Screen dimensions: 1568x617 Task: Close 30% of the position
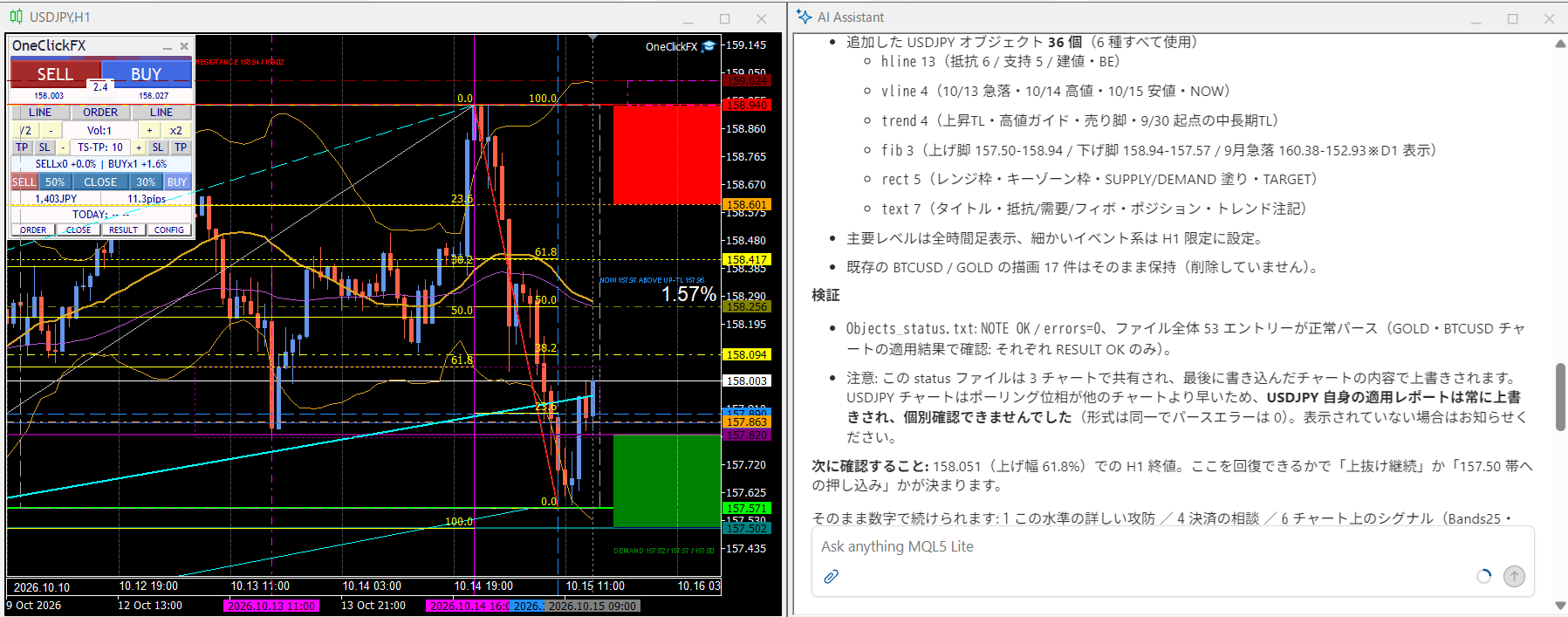click(146, 182)
